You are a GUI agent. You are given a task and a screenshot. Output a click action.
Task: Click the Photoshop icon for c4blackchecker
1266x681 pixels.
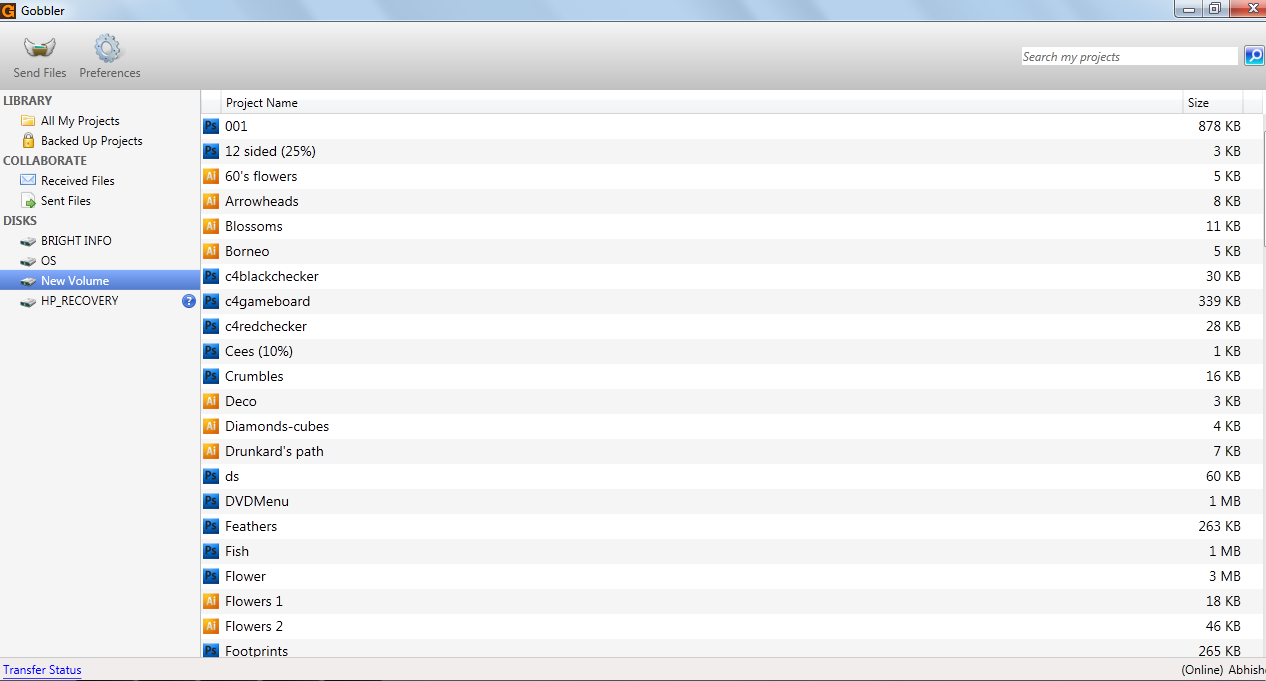pos(211,276)
